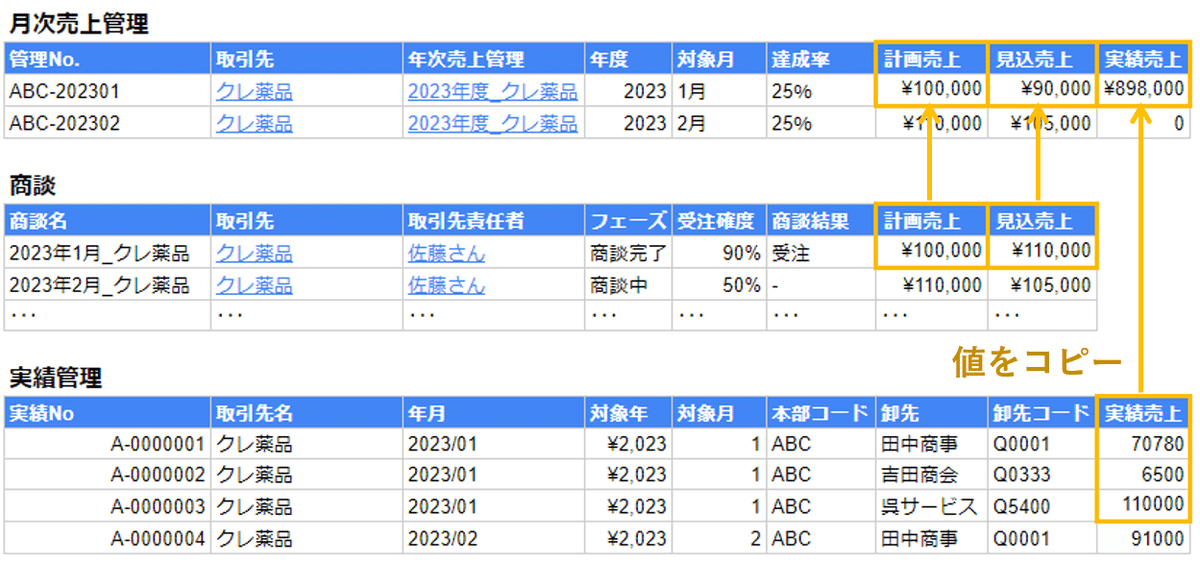This screenshot has width=1200, height=563.
Task: Select ¥105,000 forecast sales in 2023年2月_クレ薬品 row
Action: pyautogui.click(x=1042, y=286)
